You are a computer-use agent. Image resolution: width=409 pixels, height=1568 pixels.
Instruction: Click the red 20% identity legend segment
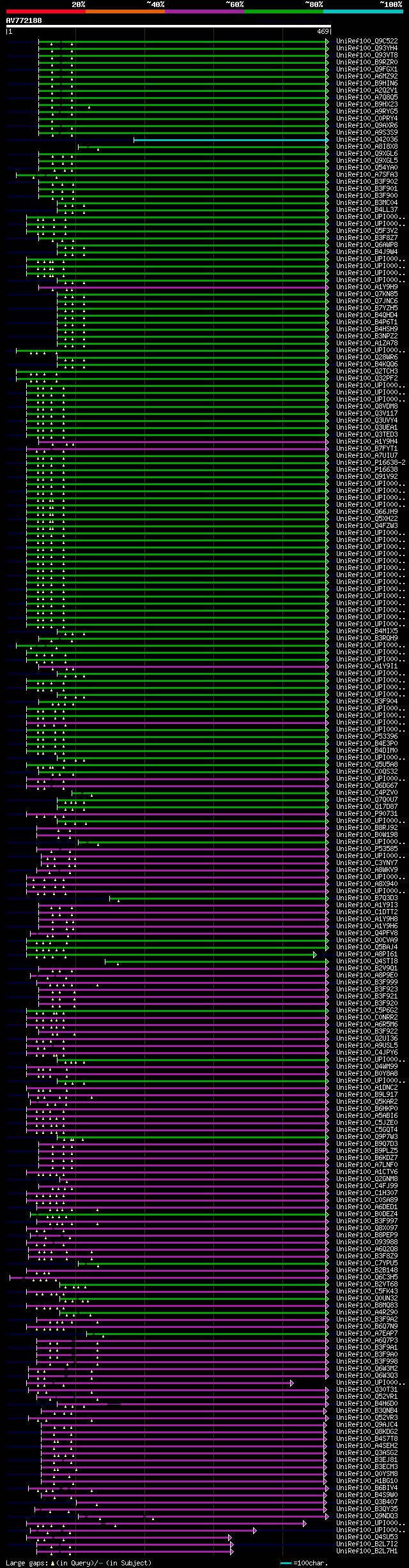(45, 11)
